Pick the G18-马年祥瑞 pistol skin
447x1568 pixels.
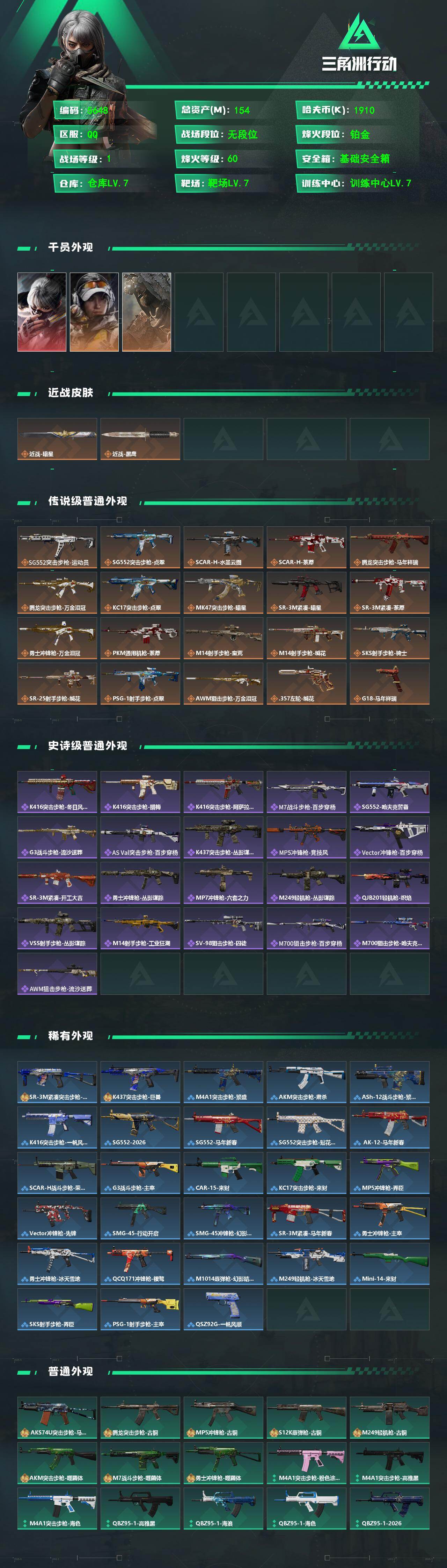coord(390,684)
